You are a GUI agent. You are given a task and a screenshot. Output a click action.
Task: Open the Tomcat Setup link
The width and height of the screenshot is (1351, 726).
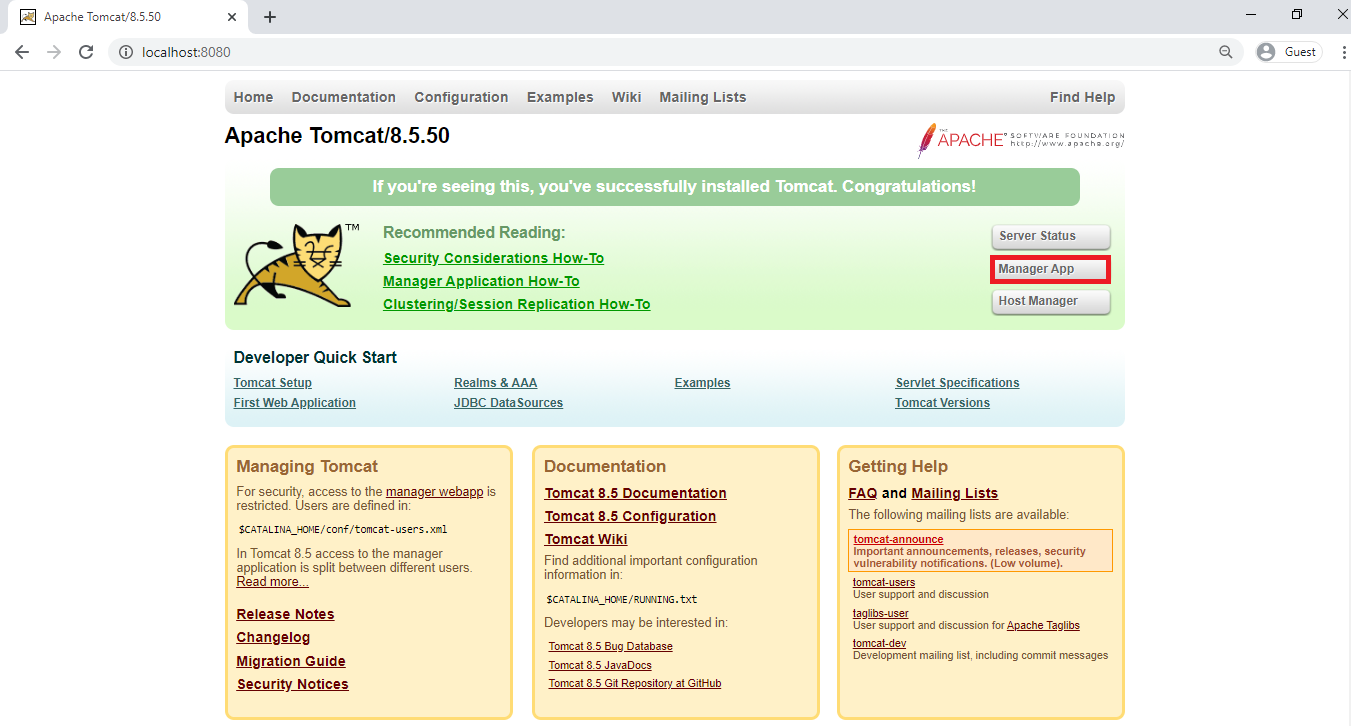[273, 383]
